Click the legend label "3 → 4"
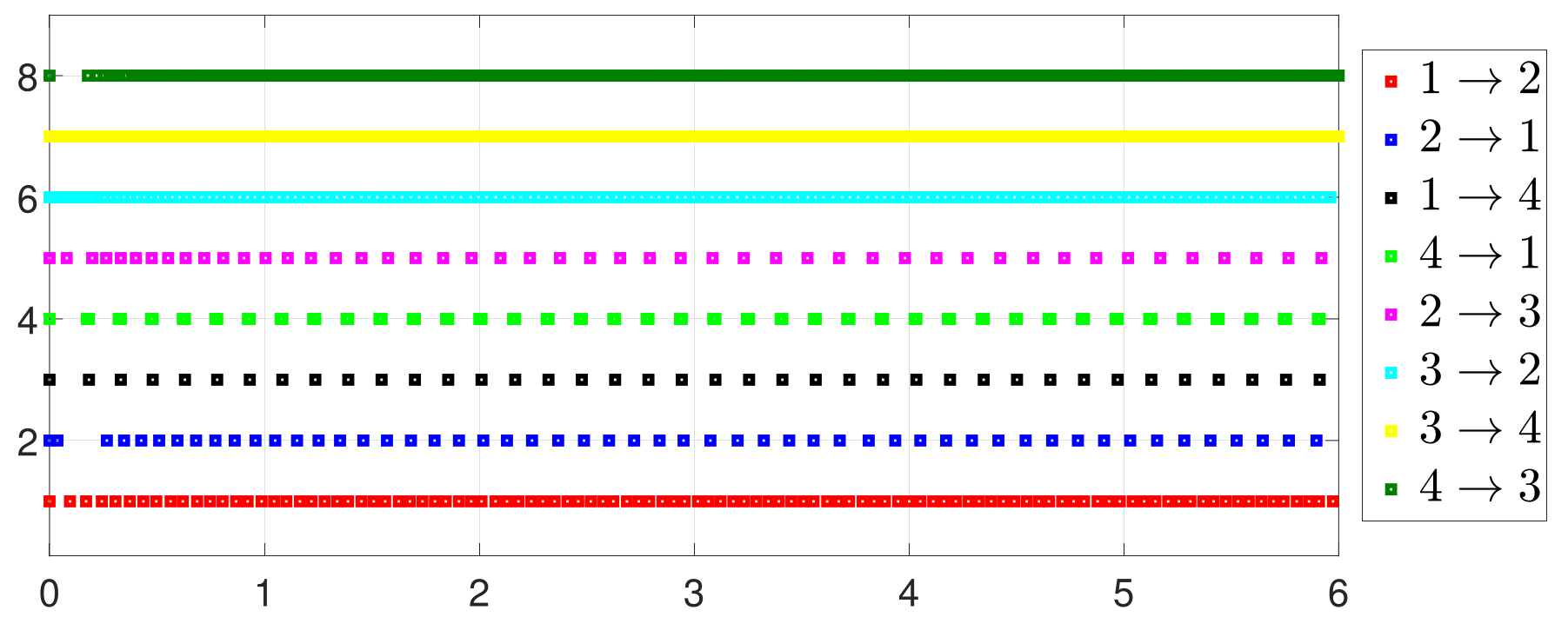Image resolution: width=1568 pixels, height=637 pixels. click(1480, 428)
